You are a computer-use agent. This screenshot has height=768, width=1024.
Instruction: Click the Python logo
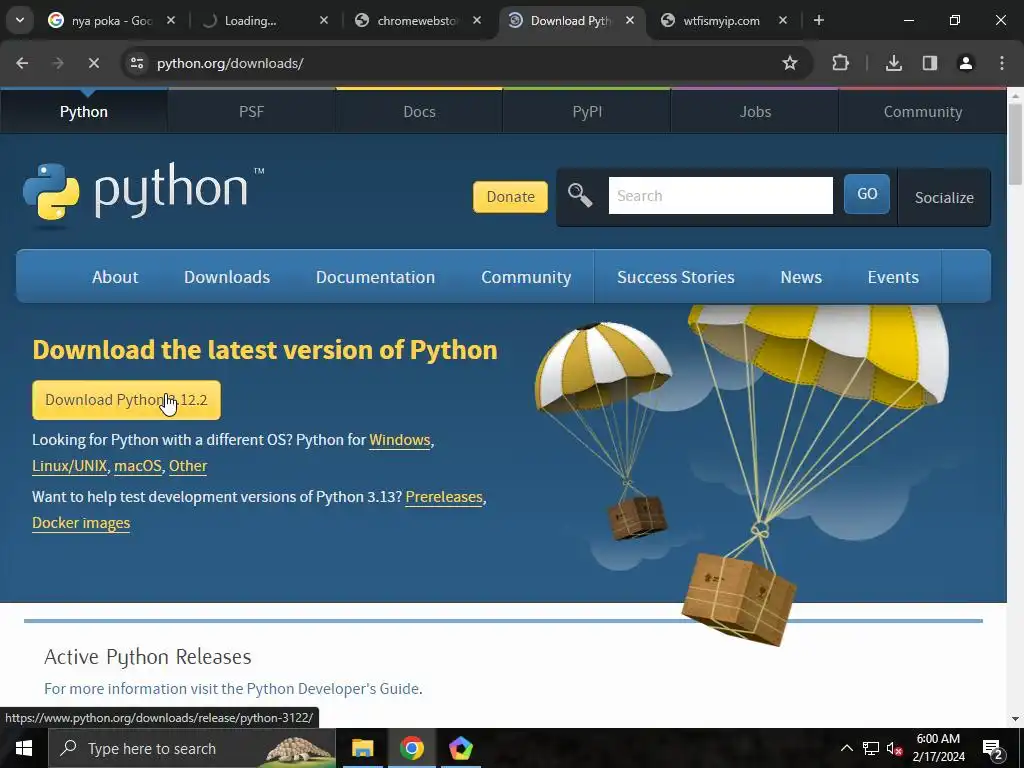click(x=143, y=195)
